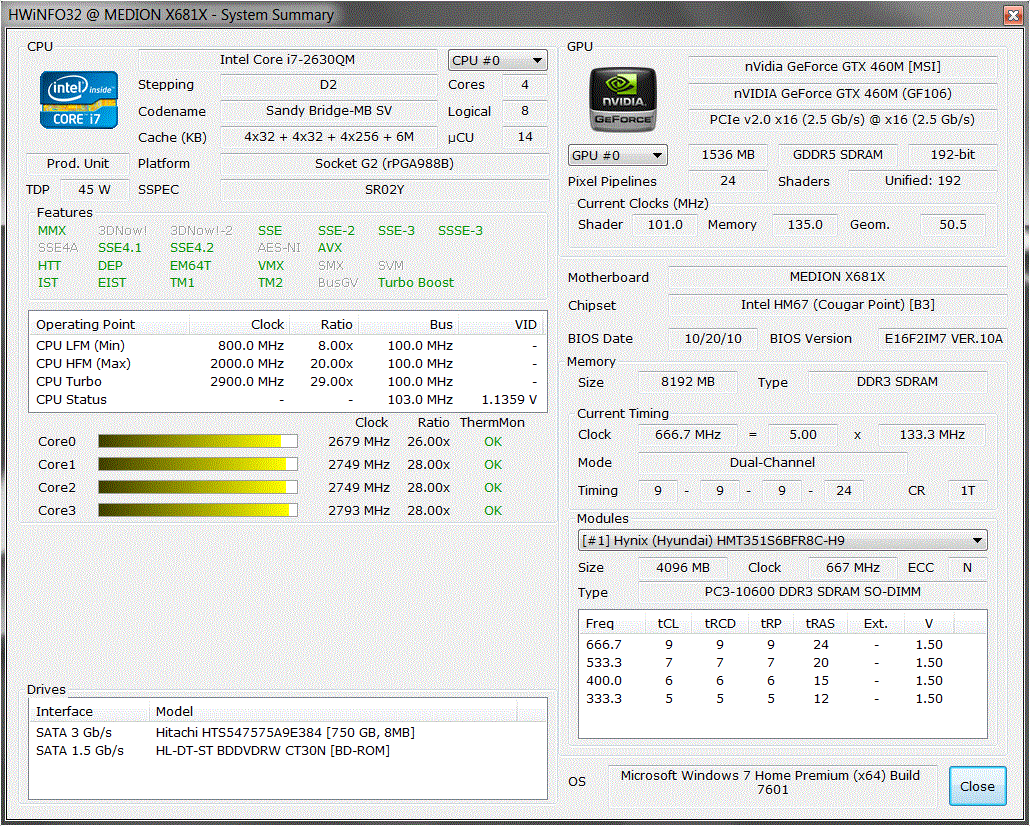This screenshot has width=1030, height=826.
Task: Click the nVidia GeForce GTX 460M [MSI] field
Action: coord(843,67)
